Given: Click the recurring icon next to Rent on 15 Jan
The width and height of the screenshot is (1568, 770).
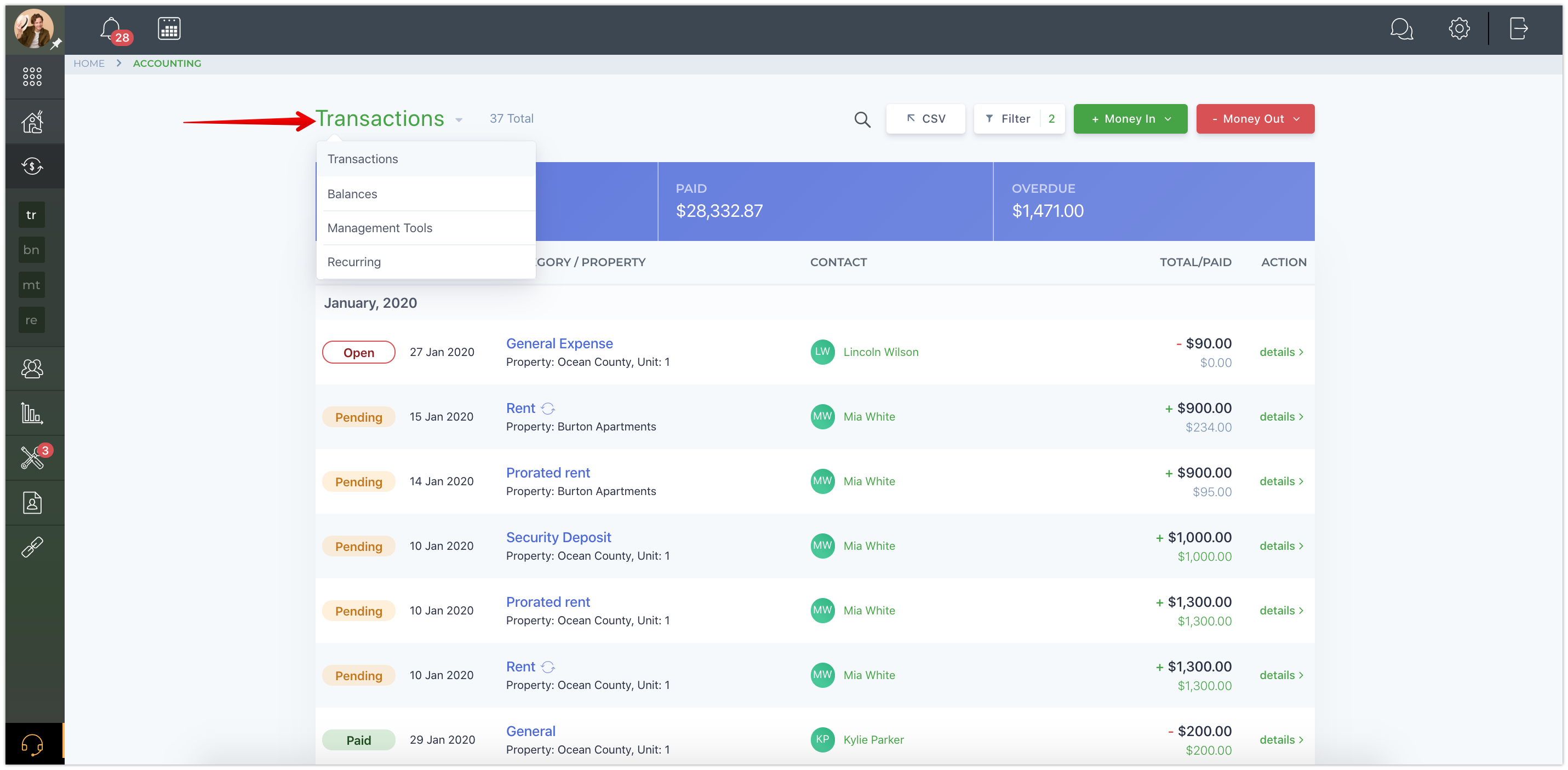Looking at the screenshot, I should [x=548, y=409].
